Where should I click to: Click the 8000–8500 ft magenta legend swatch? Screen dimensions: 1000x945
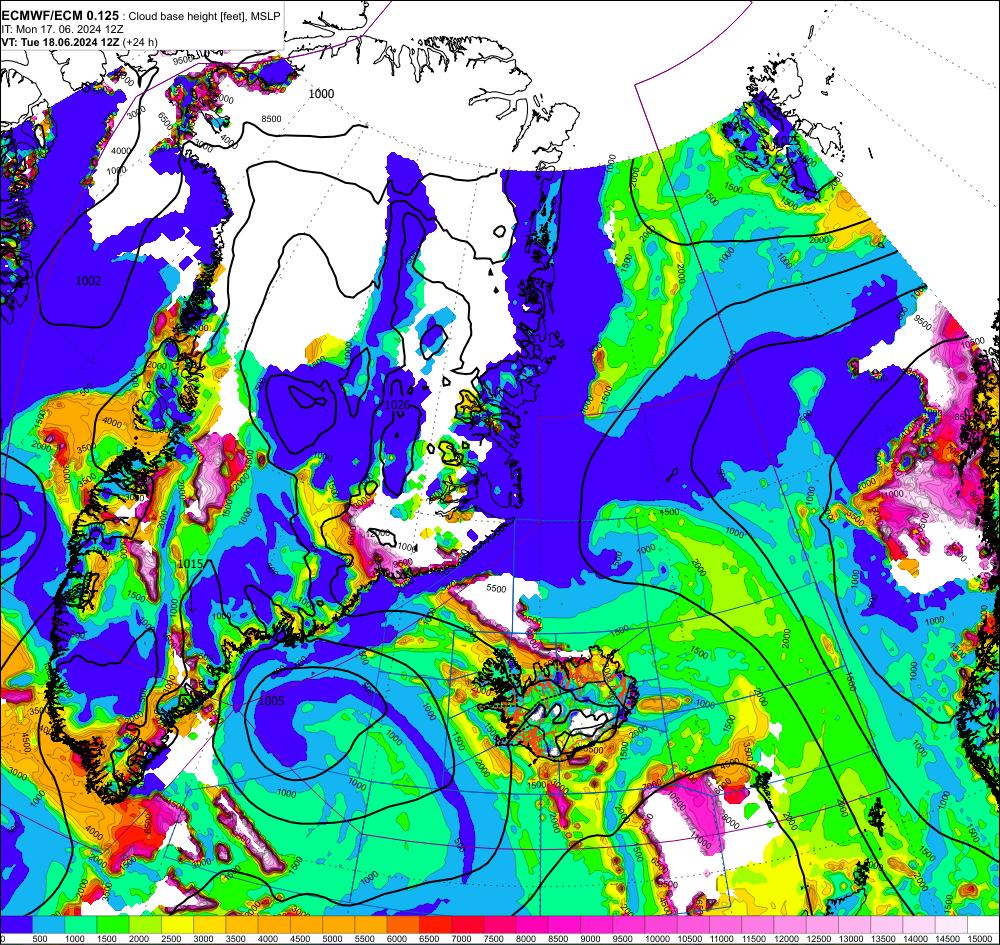(x=533, y=925)
